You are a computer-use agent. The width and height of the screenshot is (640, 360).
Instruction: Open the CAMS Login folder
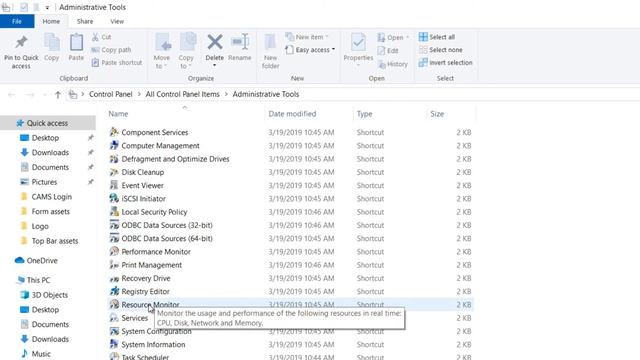[51, 197]
